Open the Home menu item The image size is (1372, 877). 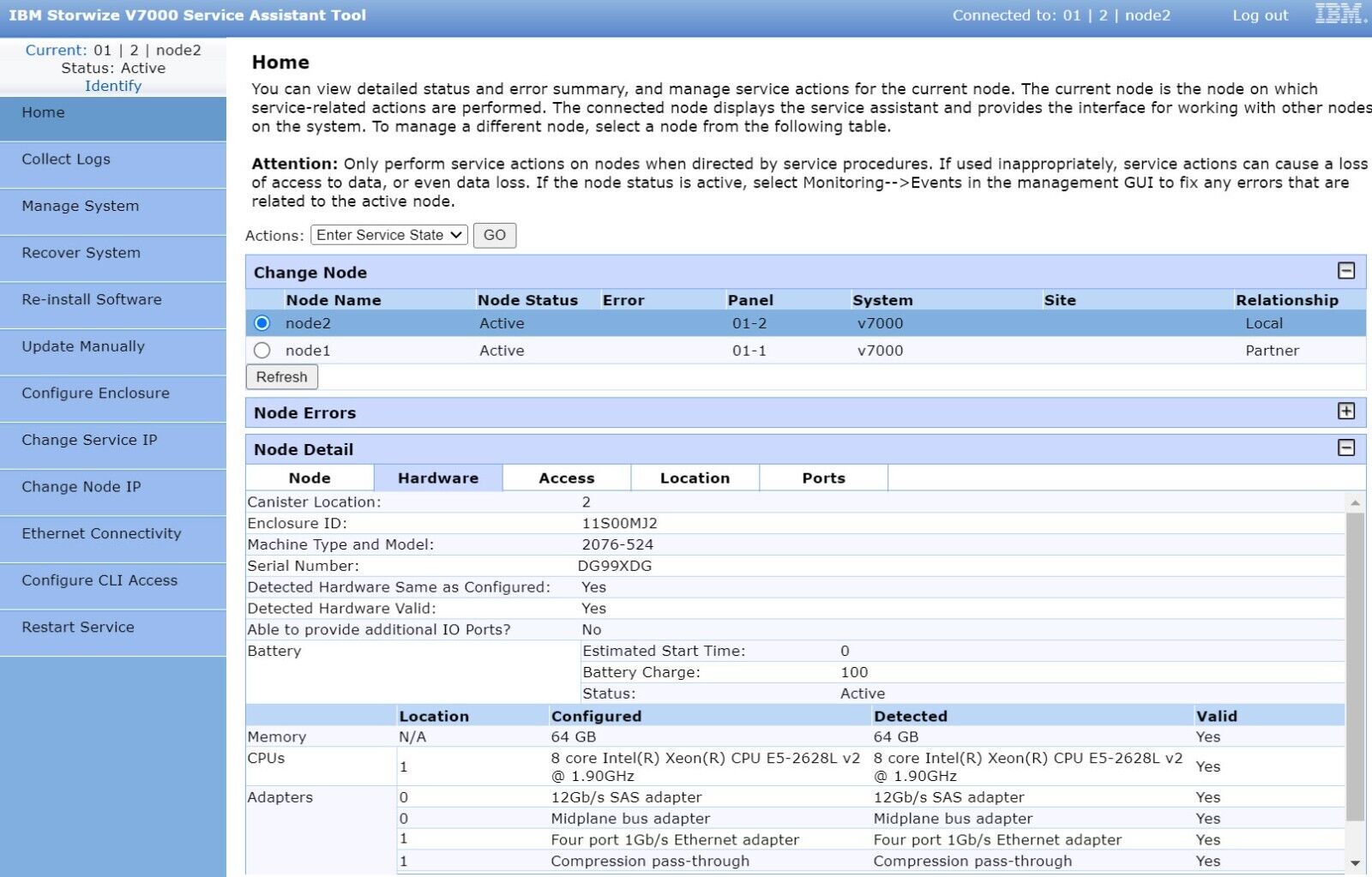[113, 119]
